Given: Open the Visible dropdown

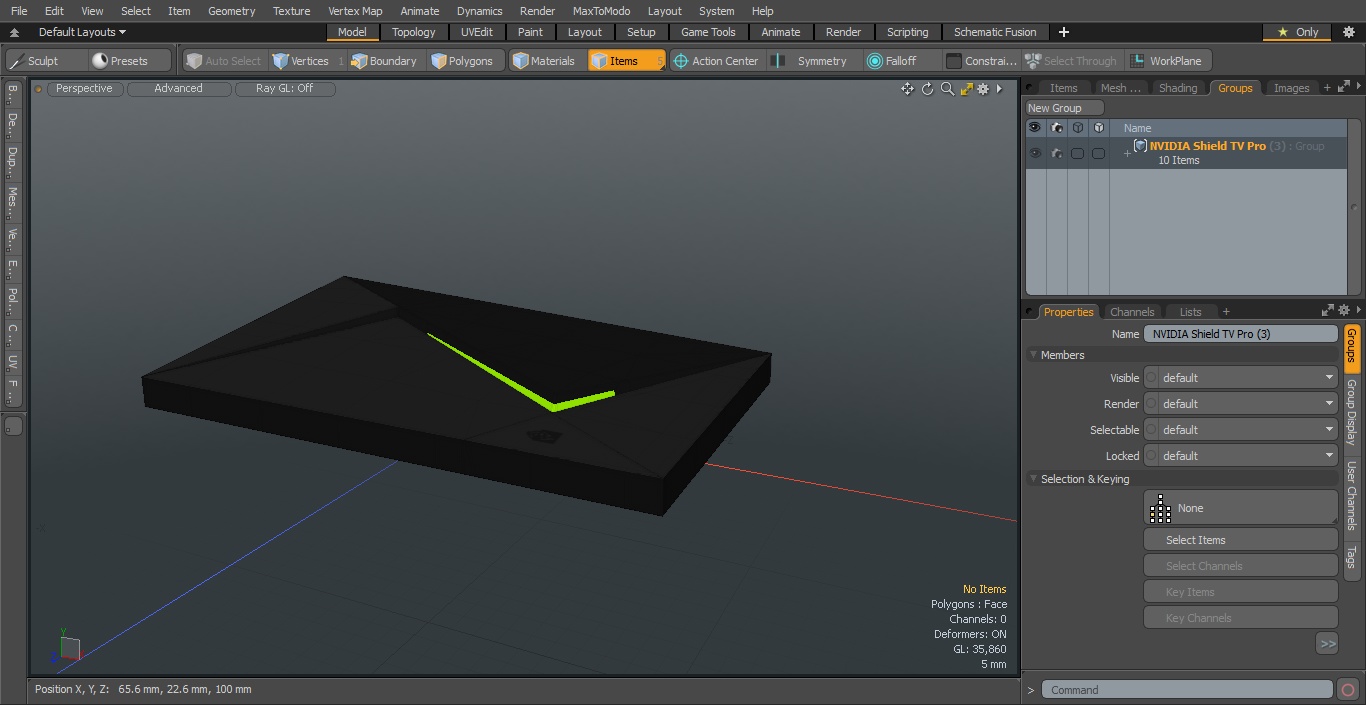Looking at the screenshot, I should click(x=1240, y=378).
